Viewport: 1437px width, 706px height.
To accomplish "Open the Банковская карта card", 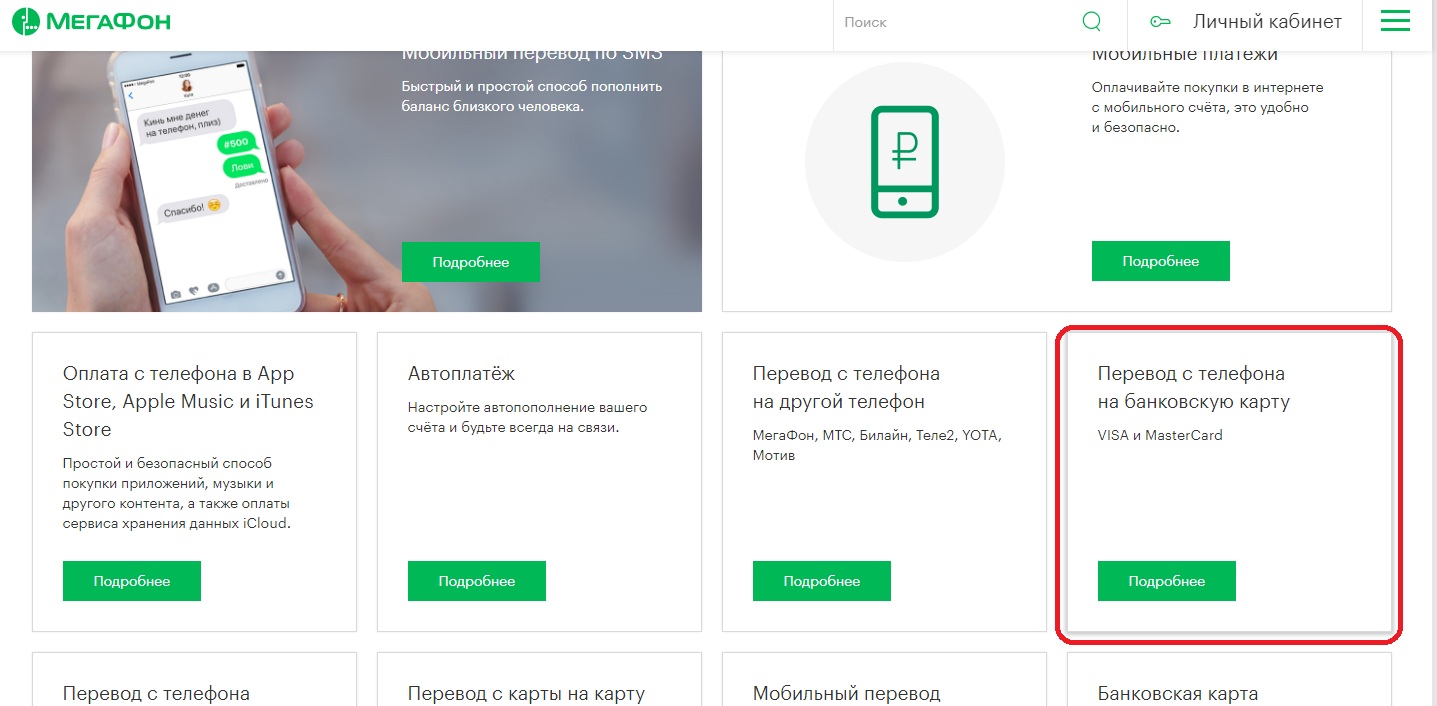I will 1177,693.
